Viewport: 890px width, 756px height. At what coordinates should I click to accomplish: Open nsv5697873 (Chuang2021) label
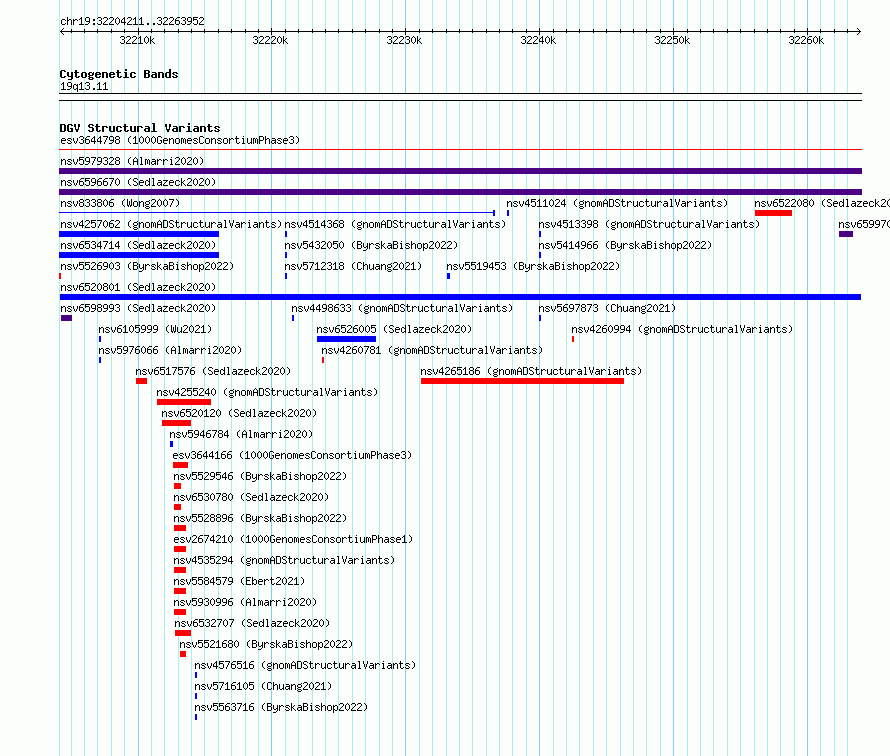coord(607,308)
